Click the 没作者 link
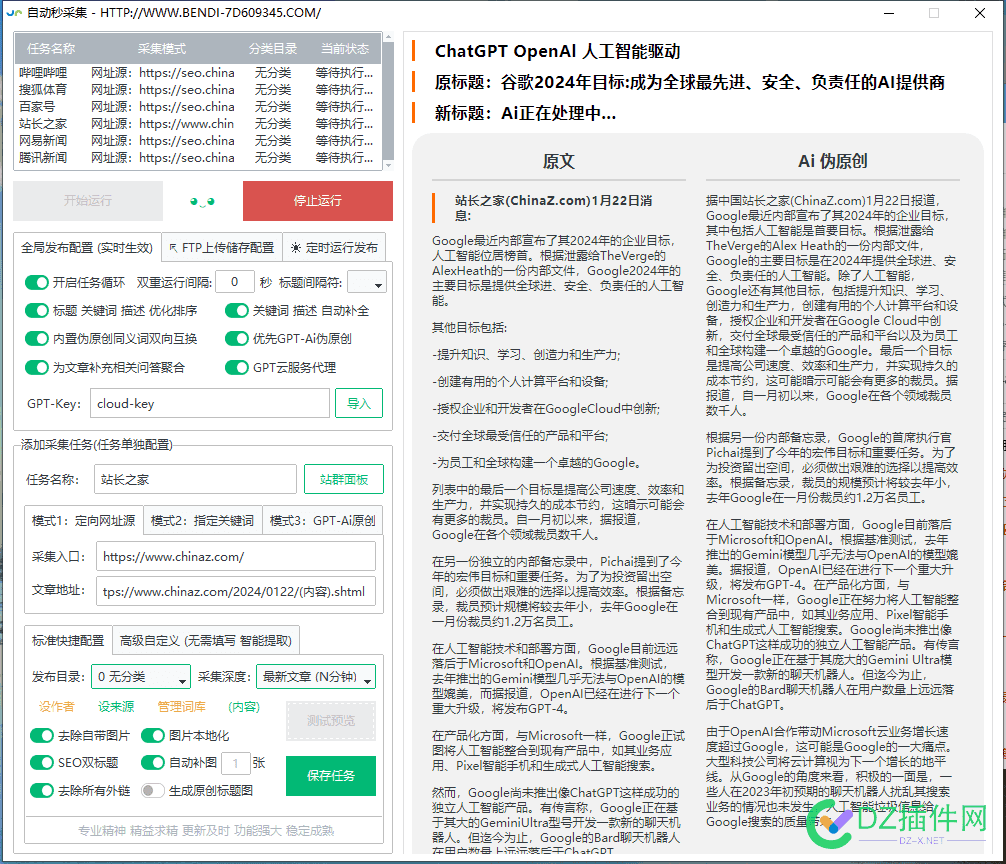 pos(56,706)
